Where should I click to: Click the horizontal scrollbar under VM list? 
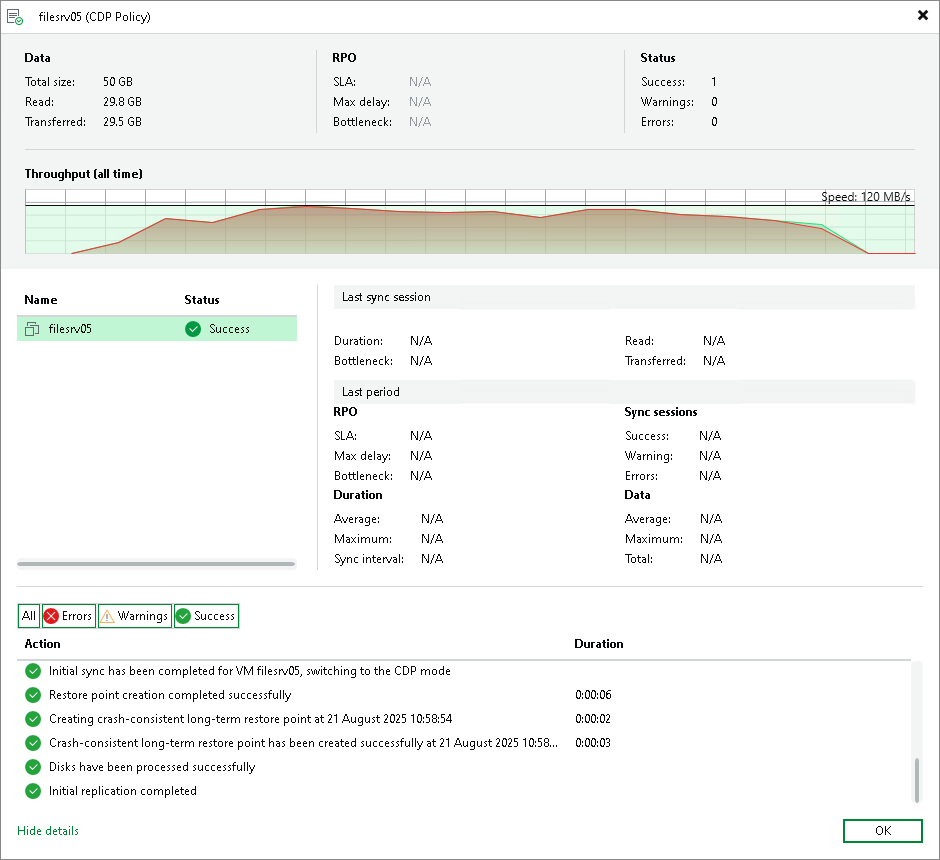tap(156, 563)
